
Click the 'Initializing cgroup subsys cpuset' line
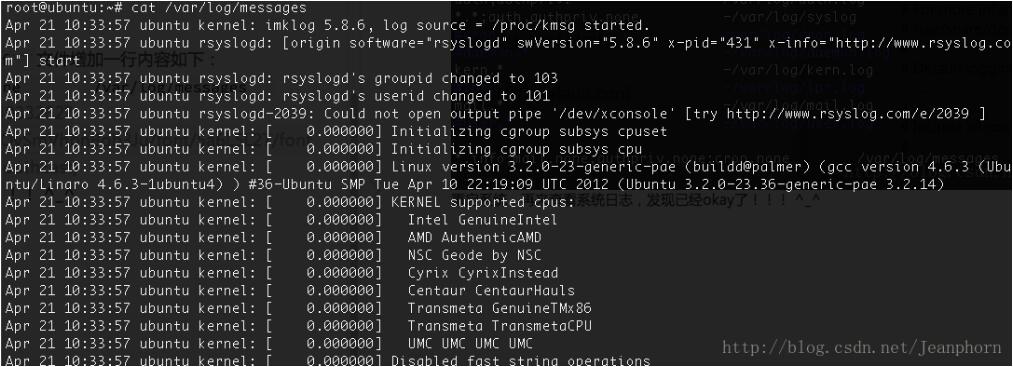point(336,132)
